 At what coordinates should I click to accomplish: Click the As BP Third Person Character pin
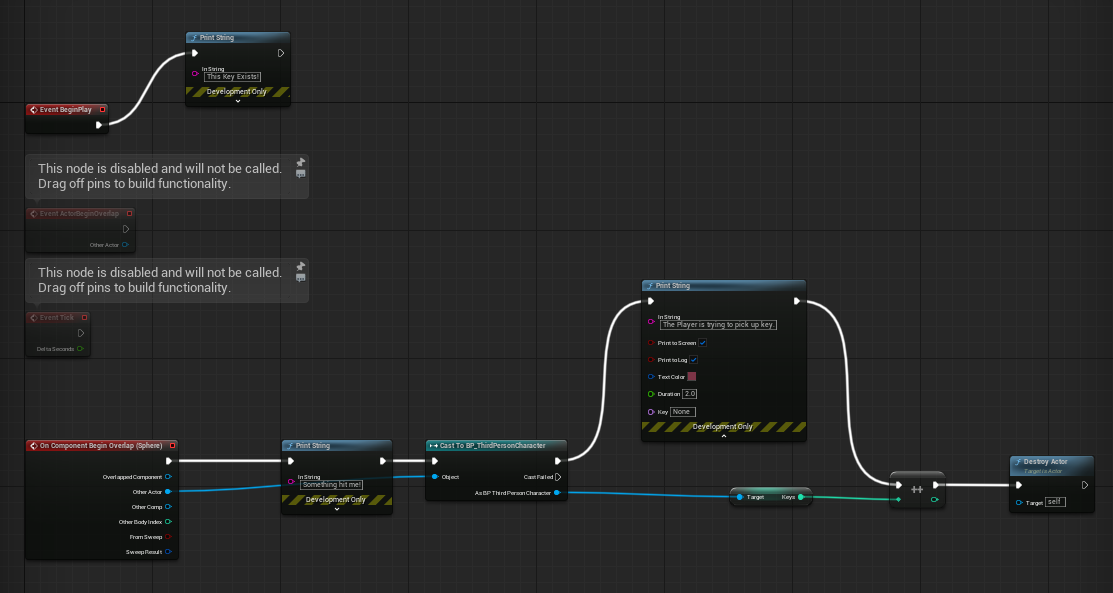557,493
